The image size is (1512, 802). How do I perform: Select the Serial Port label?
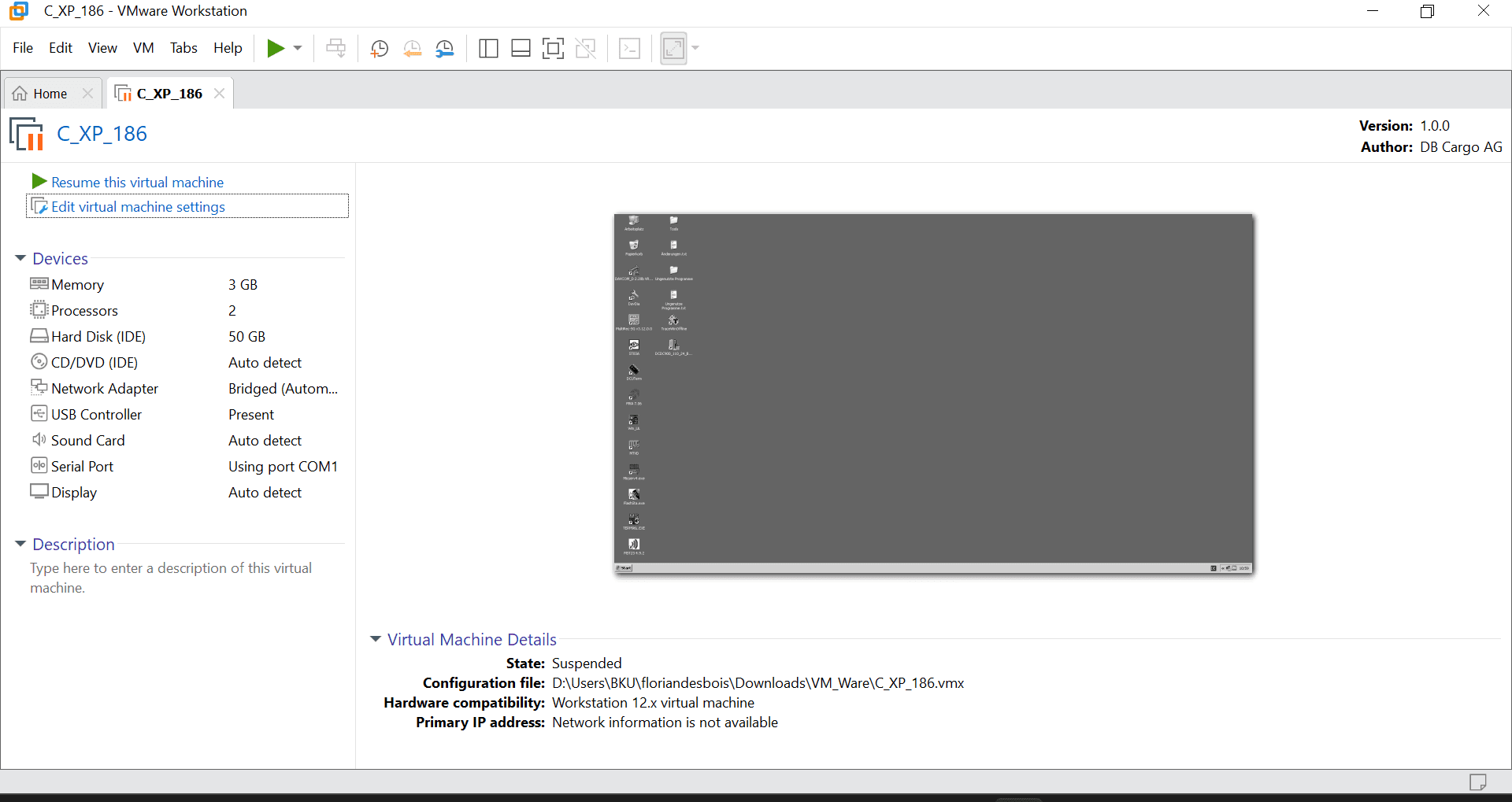pos(82,467)
